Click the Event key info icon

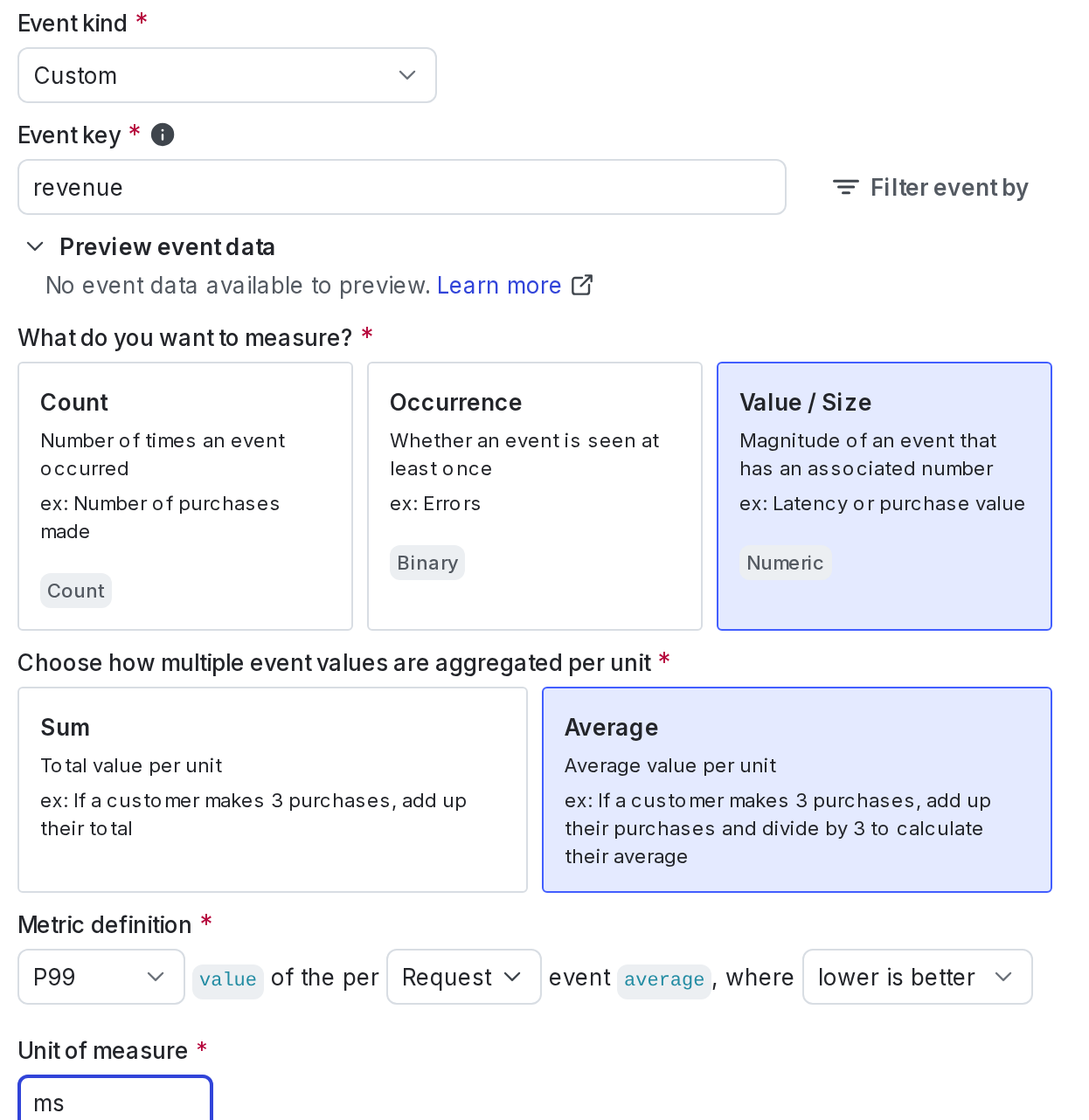(163, 135)
